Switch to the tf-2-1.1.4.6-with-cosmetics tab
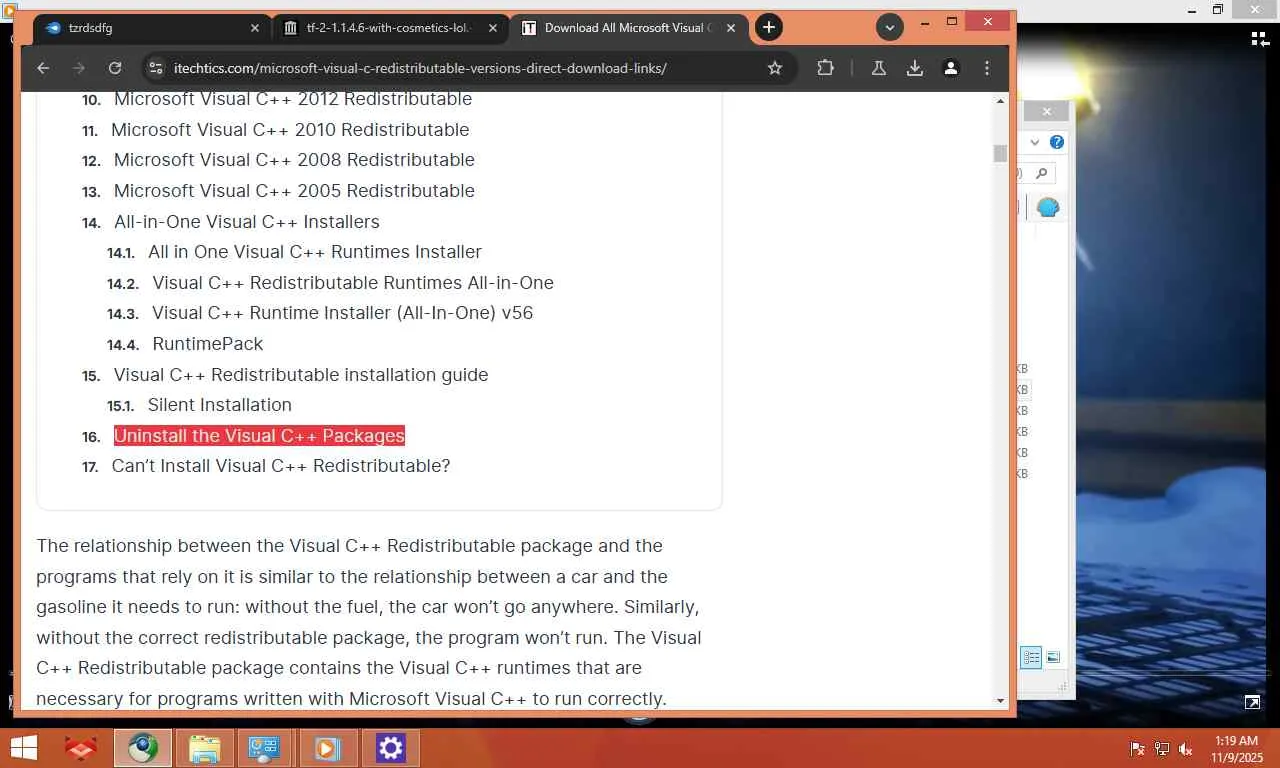The image size is (1280, 768). pyautogui.click(x=390, y=28)
